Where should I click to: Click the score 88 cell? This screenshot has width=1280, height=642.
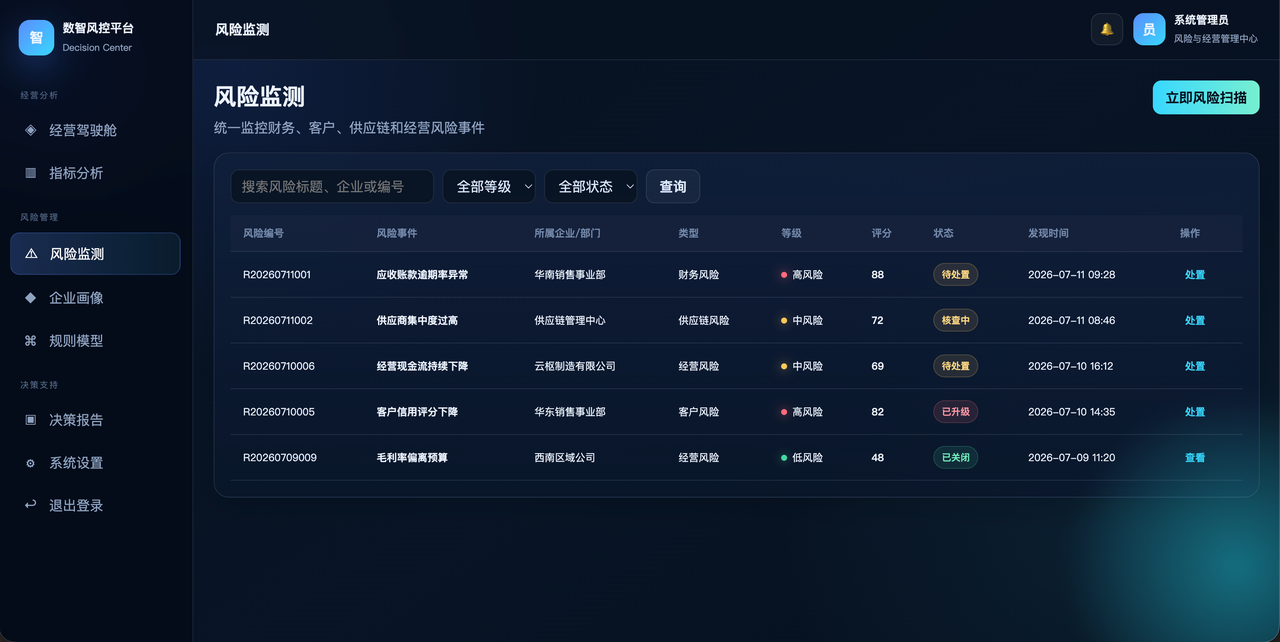877,274
